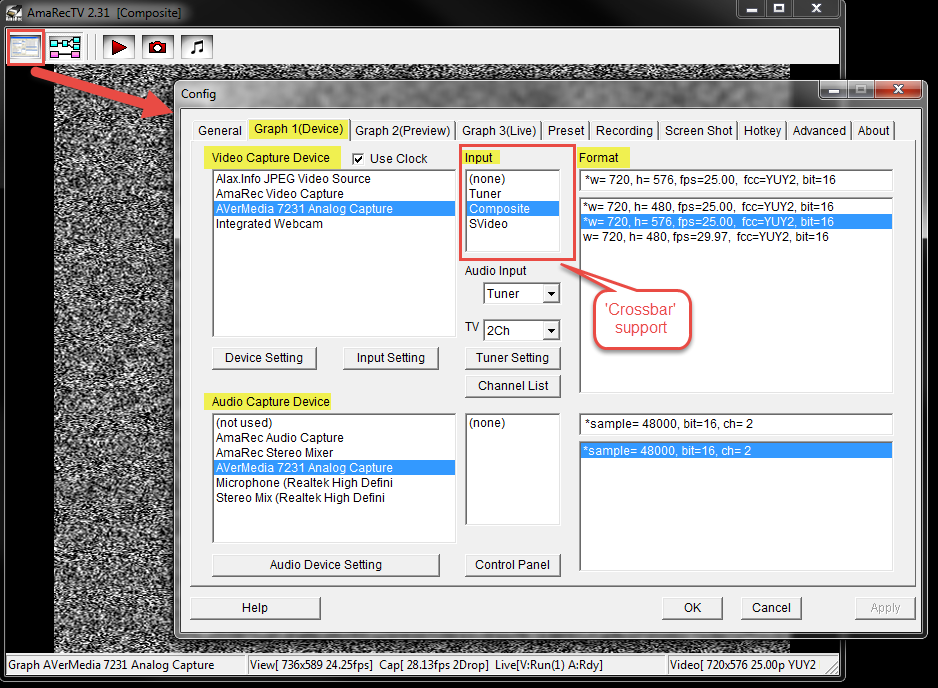Select Microphone (Realtek High Defini device
The height and width of the screenshot is (688, 938).
(334, 483)
